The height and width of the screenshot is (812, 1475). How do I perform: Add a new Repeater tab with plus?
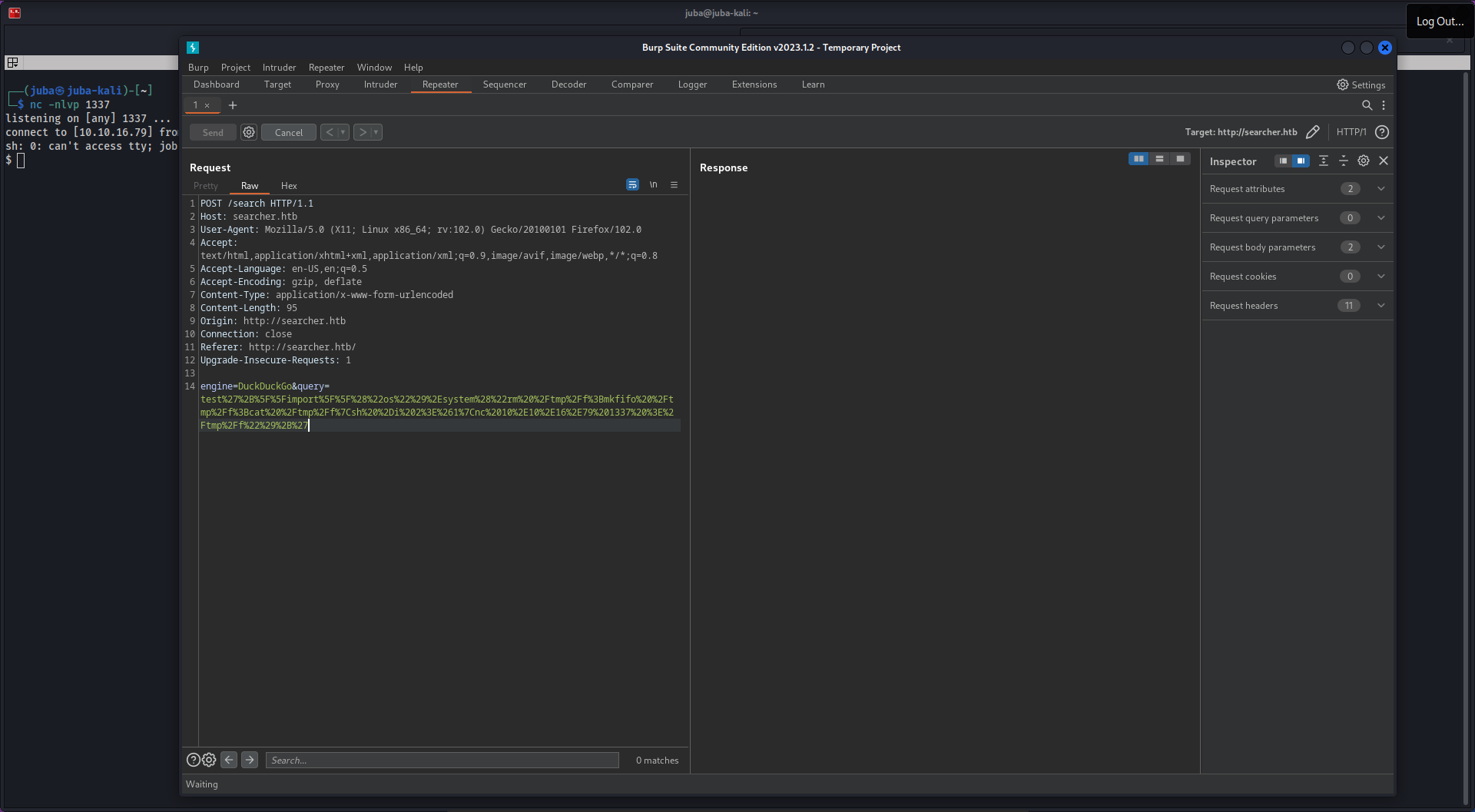coord(233,105)
